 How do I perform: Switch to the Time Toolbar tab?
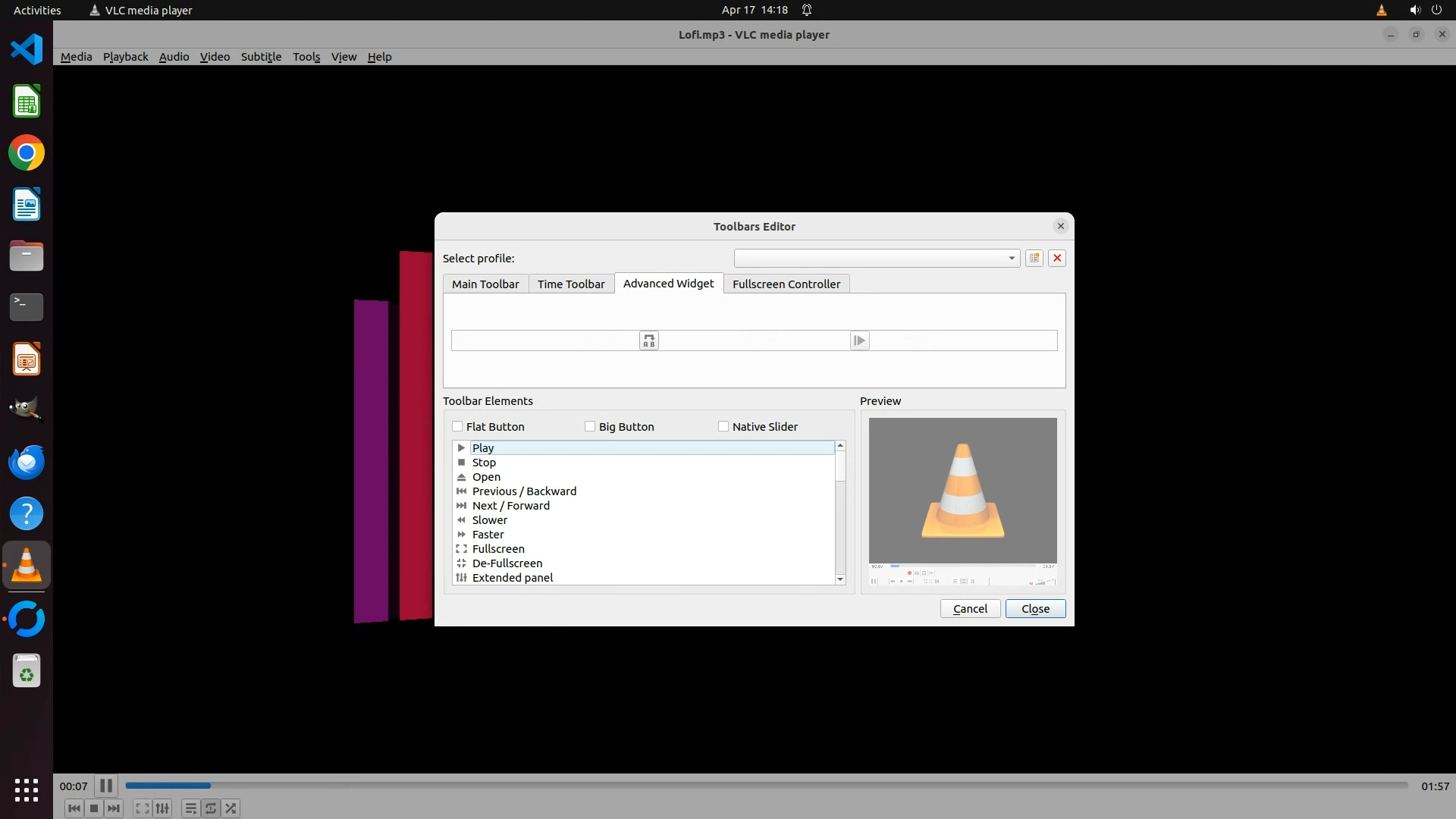point(570,284)
